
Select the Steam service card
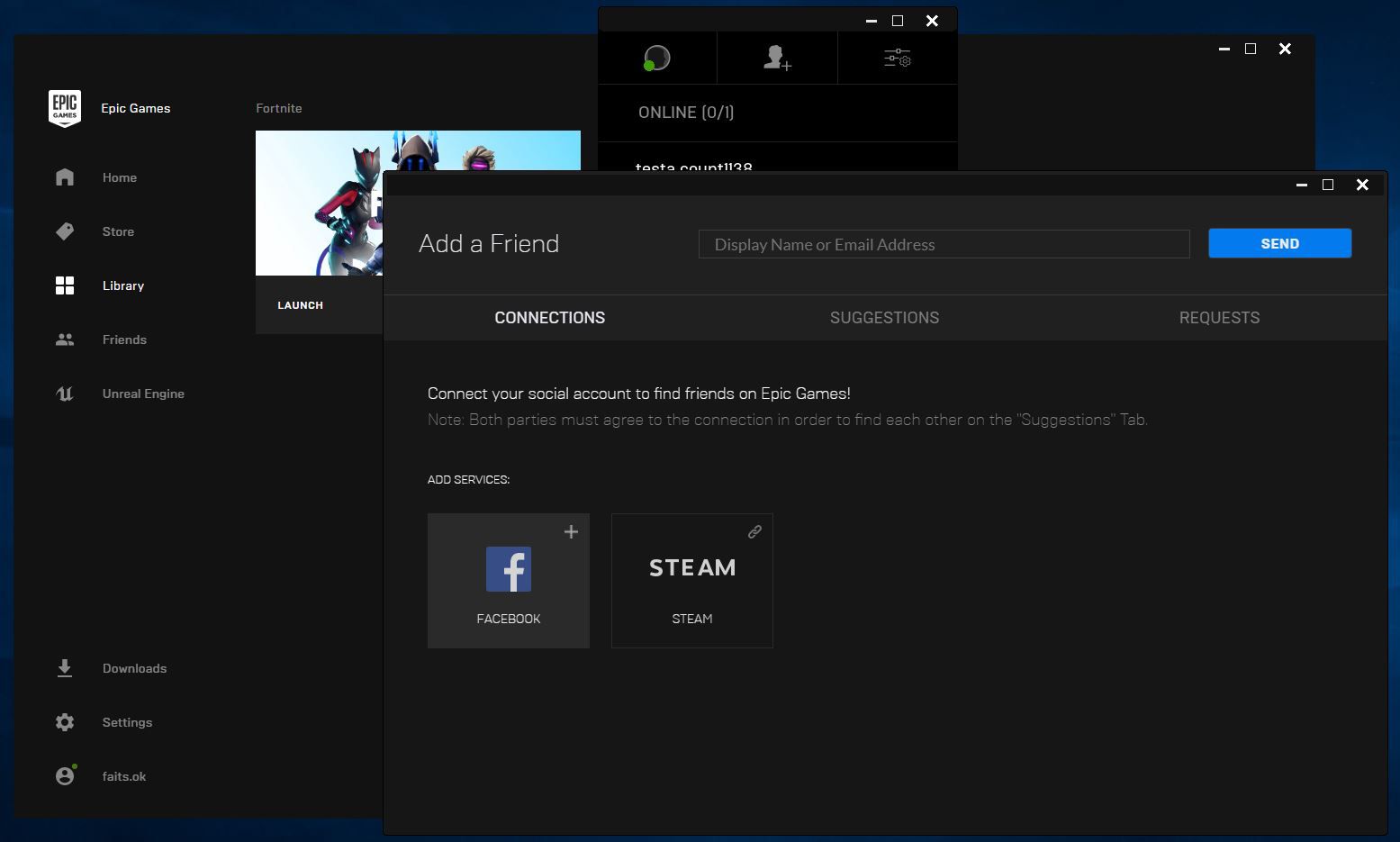[x=692, y=581]
